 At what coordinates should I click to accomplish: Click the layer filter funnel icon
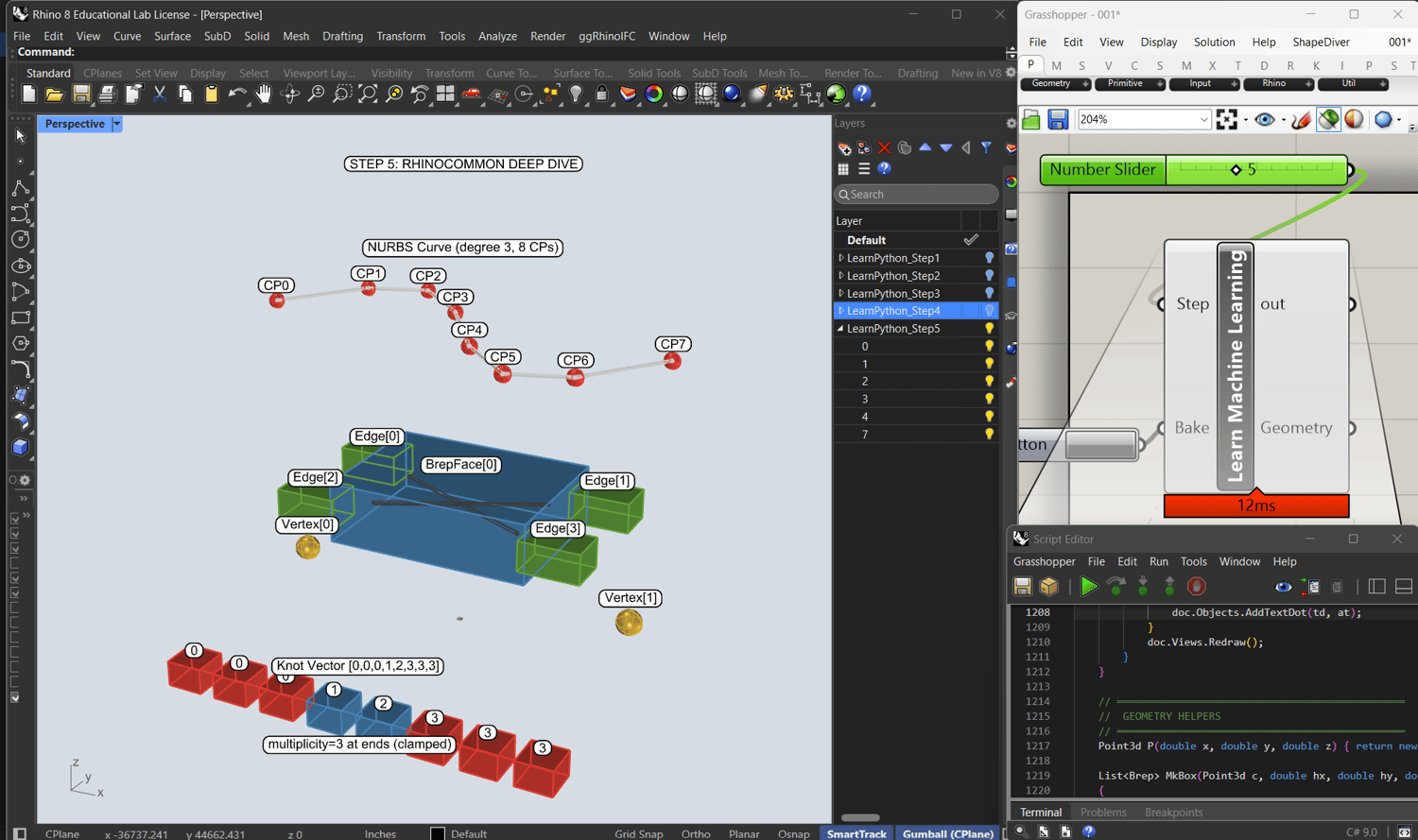[x=986, y=147]
